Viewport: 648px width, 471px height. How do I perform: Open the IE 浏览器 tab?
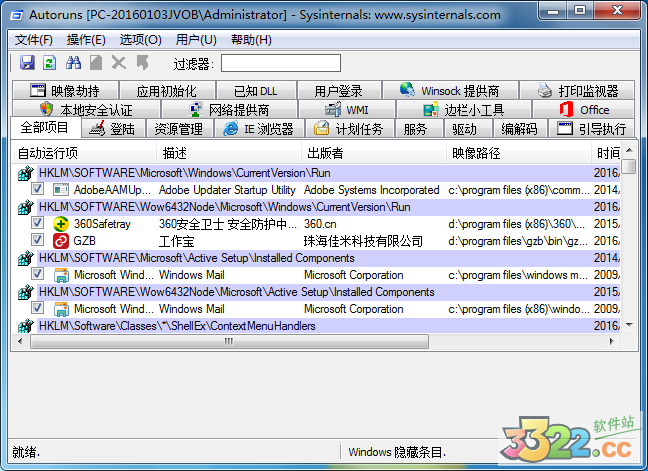tap(259, 129)
